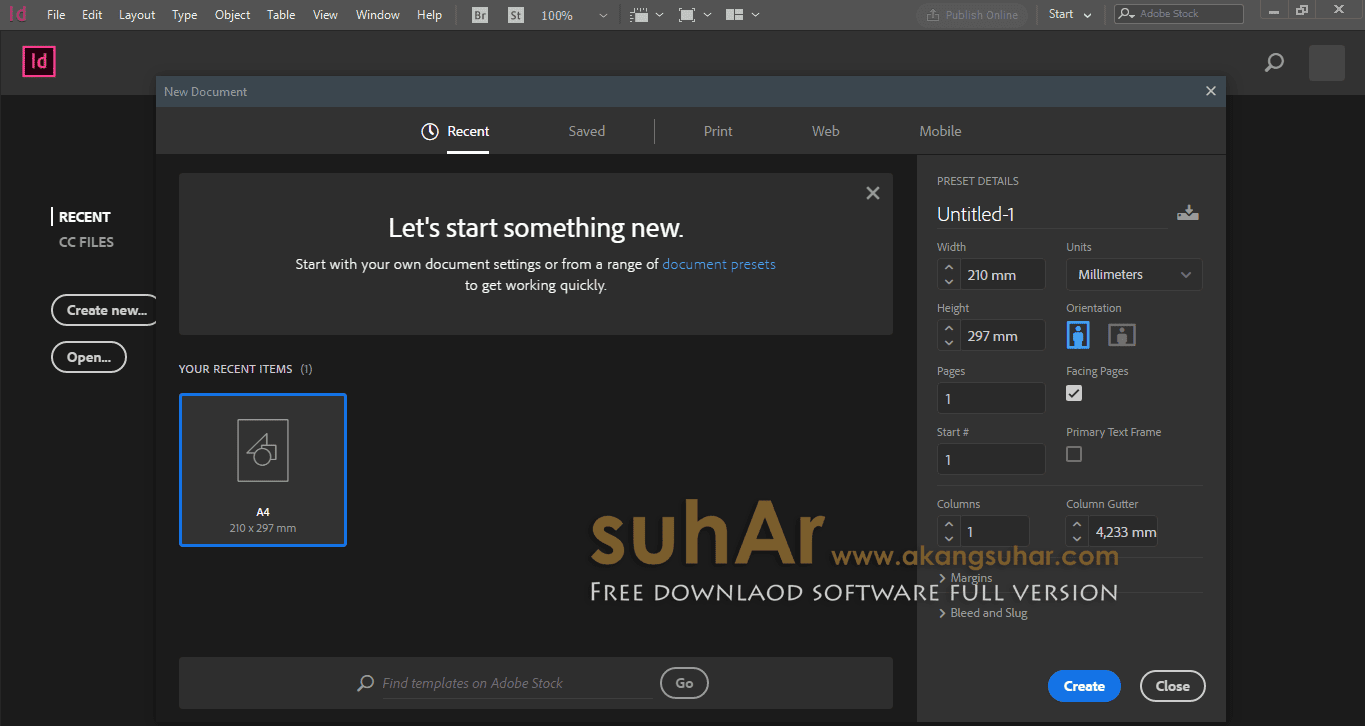
Task: Open the arrange documents icon dropdown
Action: pos(742,15)
